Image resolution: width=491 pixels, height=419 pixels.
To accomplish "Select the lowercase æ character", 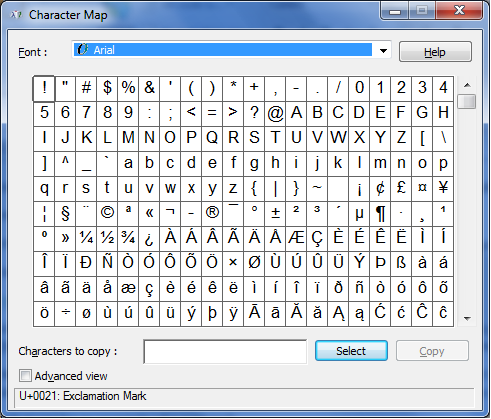I will [128, 289].
